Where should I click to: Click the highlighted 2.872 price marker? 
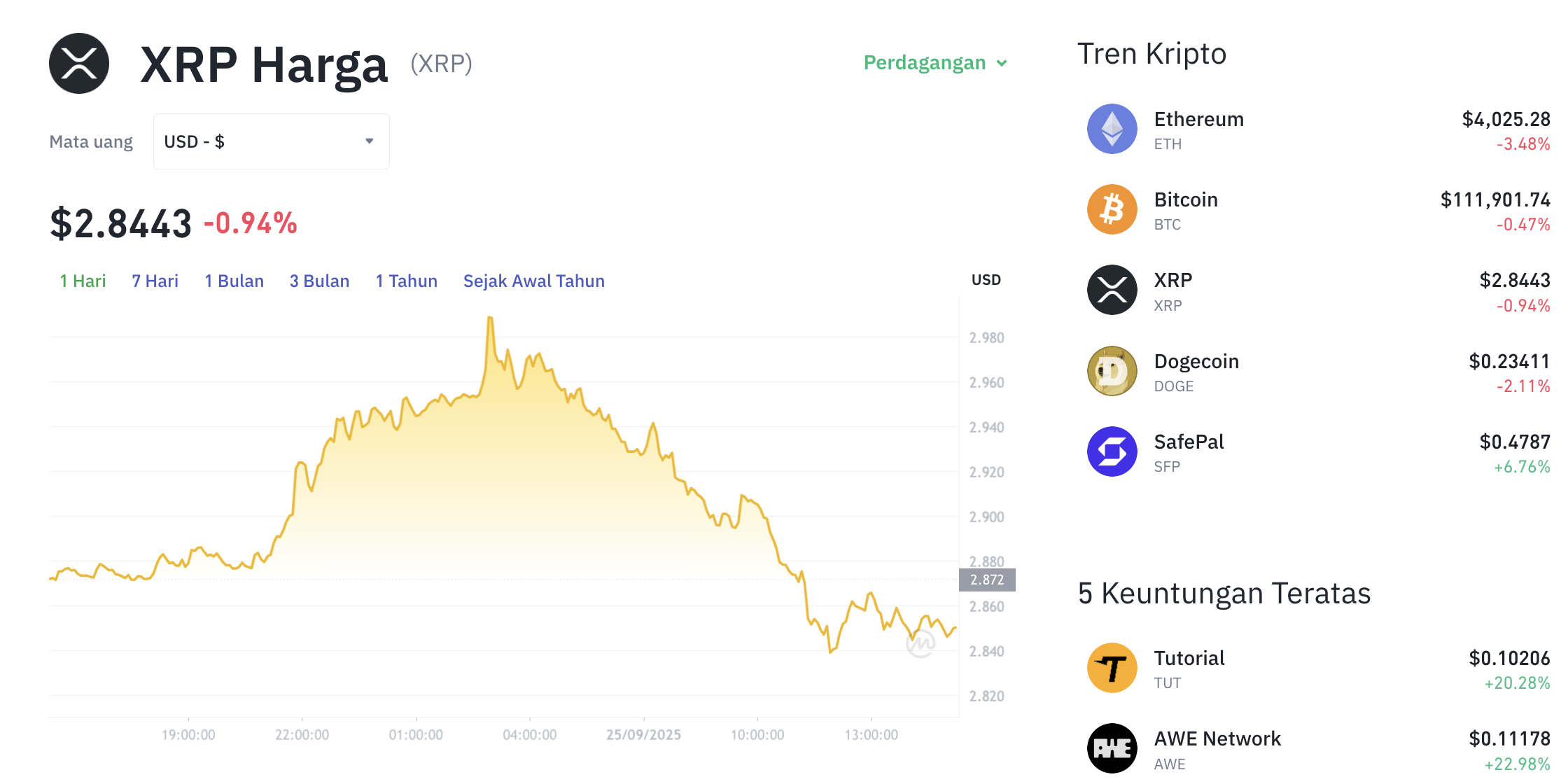click(986, 579)
